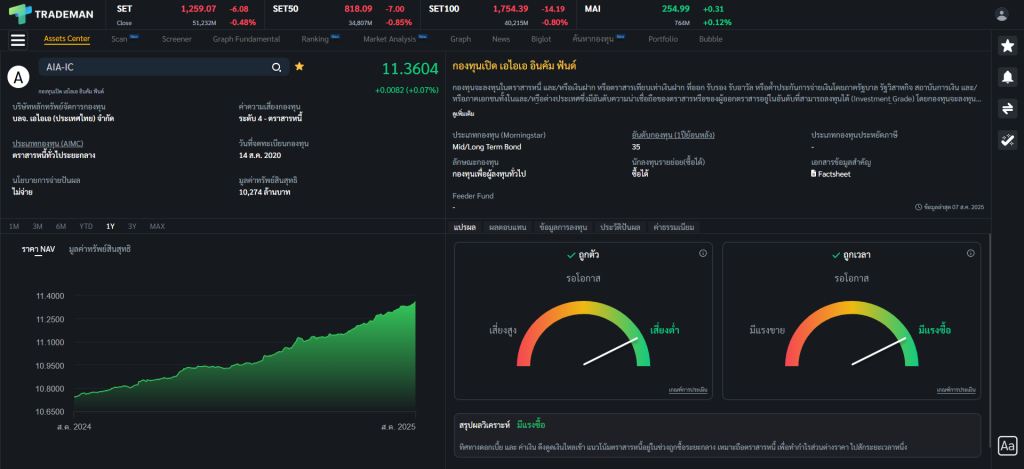Click the swap arrows icon in sidebar
Image resolution: width=1024 pixels, height=469 pixels.
[1007, 109]
